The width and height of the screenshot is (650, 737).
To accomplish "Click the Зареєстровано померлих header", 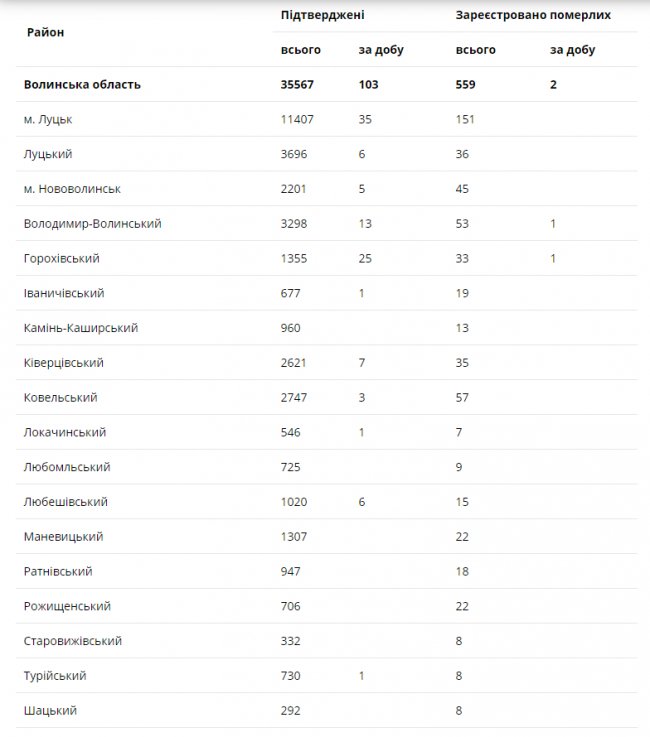I will click(x=532, y=16).
